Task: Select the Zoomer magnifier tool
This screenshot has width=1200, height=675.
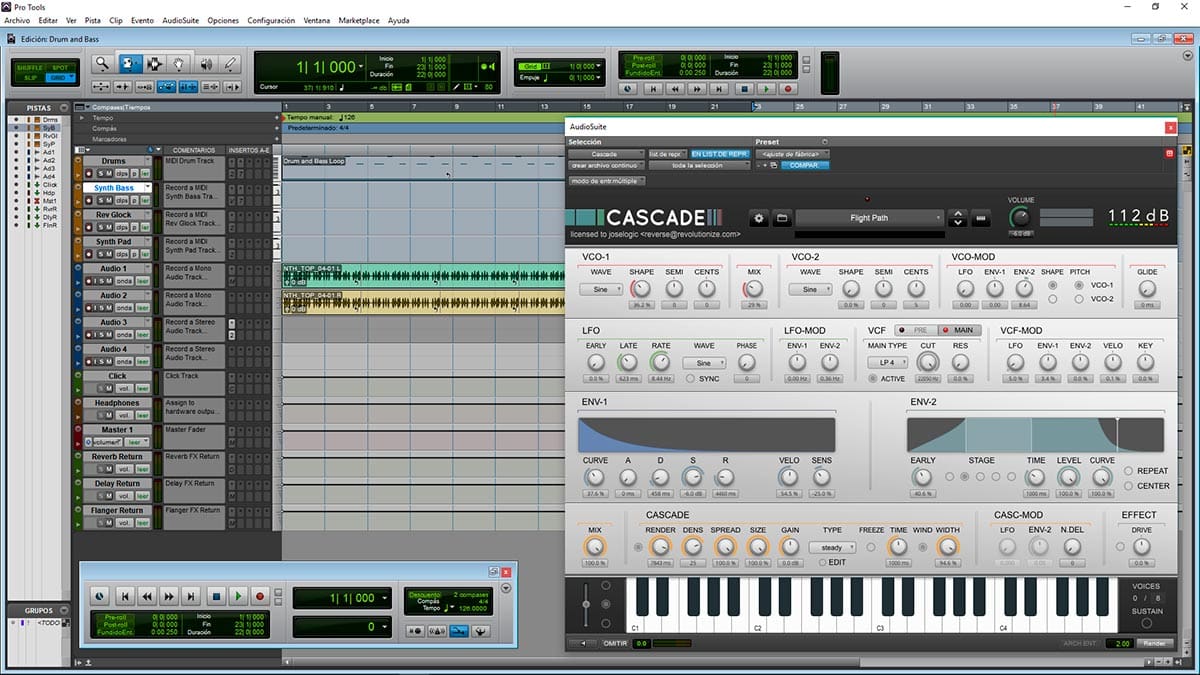Action: click(x=102, y=64)
